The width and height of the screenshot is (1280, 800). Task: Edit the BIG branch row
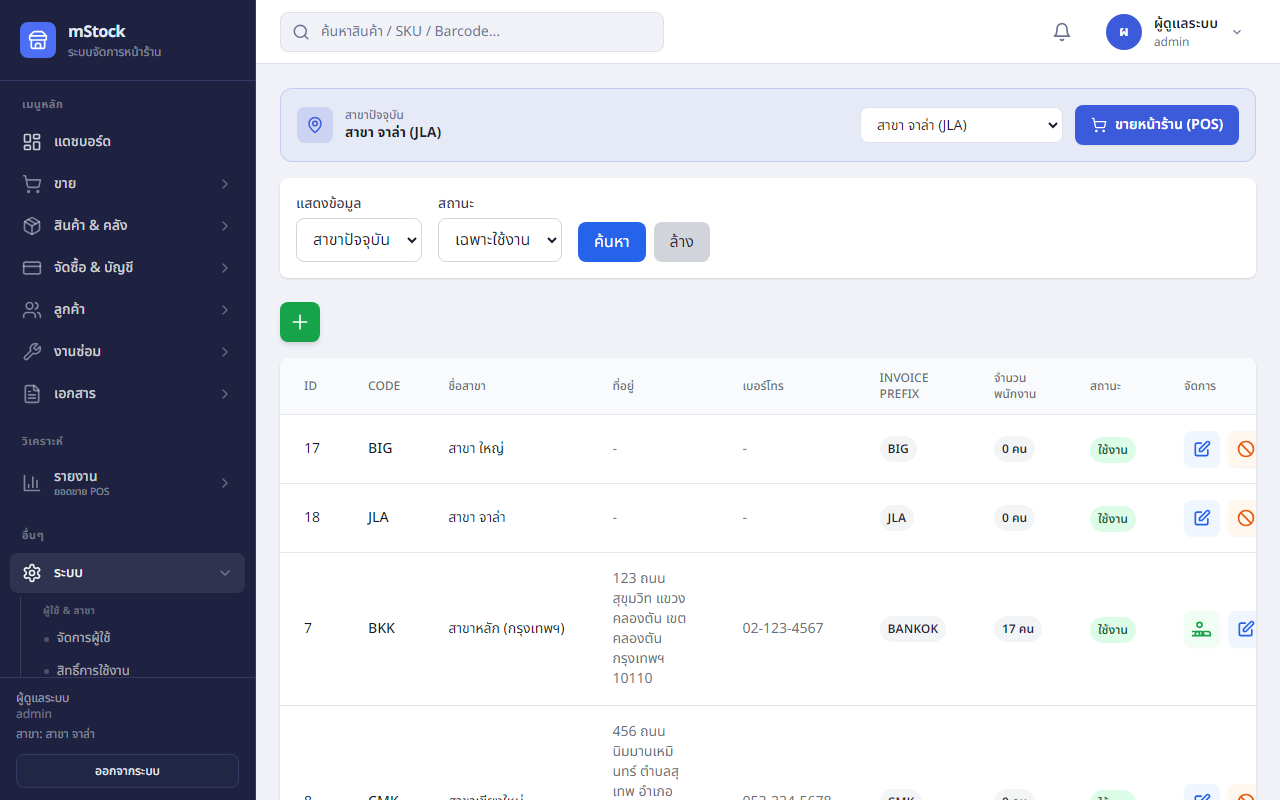(x=1202, y=449)
